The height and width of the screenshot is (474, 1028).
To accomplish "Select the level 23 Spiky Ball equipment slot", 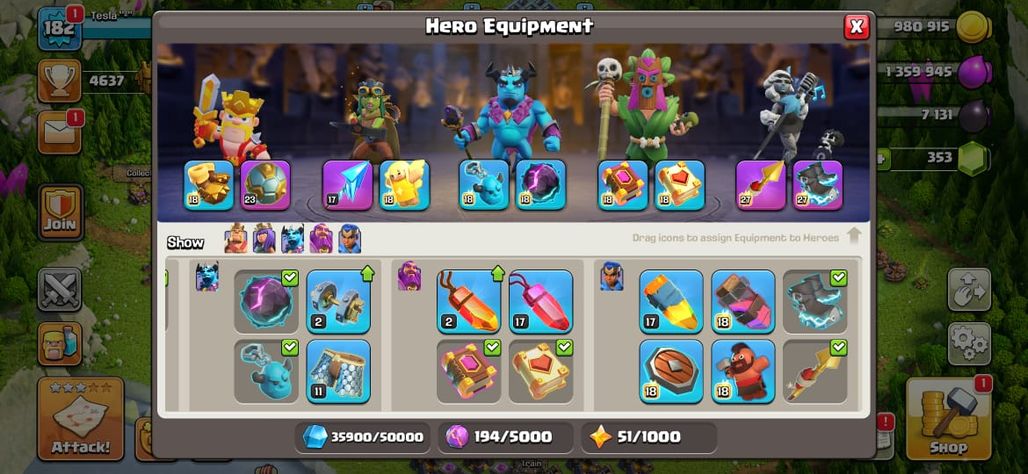I will pyautogui.click(x=265, y=186).
